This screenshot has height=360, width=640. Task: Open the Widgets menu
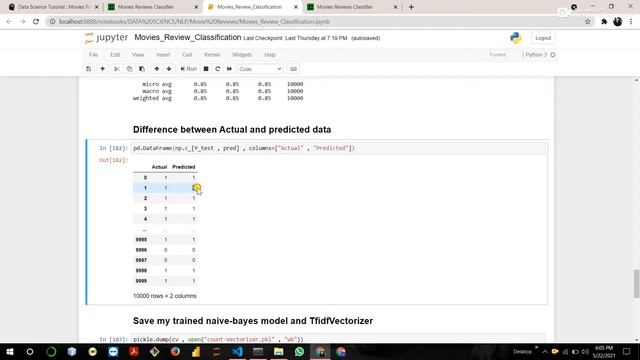tap(242, 55)
